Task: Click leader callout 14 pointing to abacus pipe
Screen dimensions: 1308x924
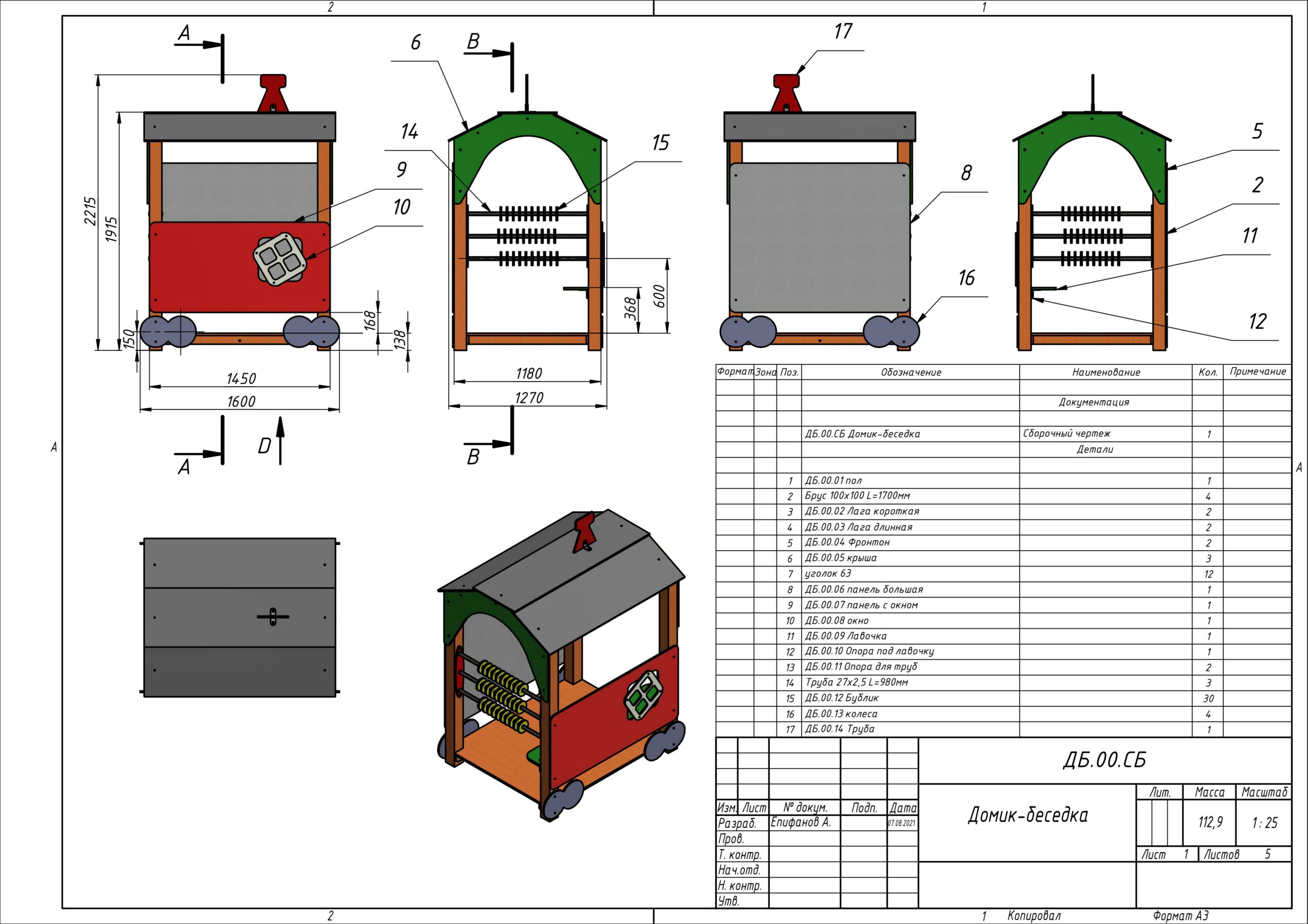Action: pos(409,132)
